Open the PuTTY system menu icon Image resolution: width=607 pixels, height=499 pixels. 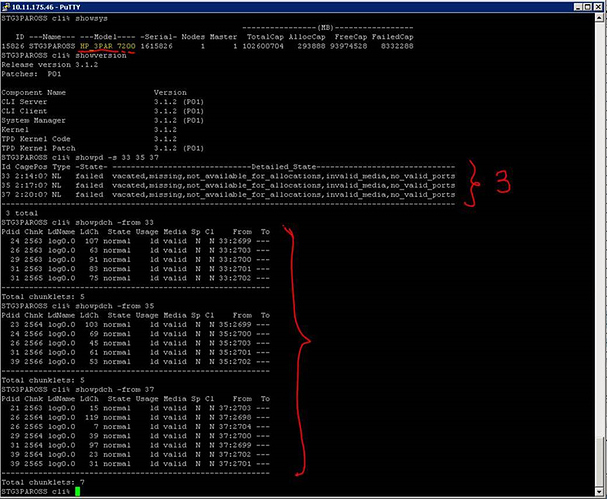click(x=5, y=7)
